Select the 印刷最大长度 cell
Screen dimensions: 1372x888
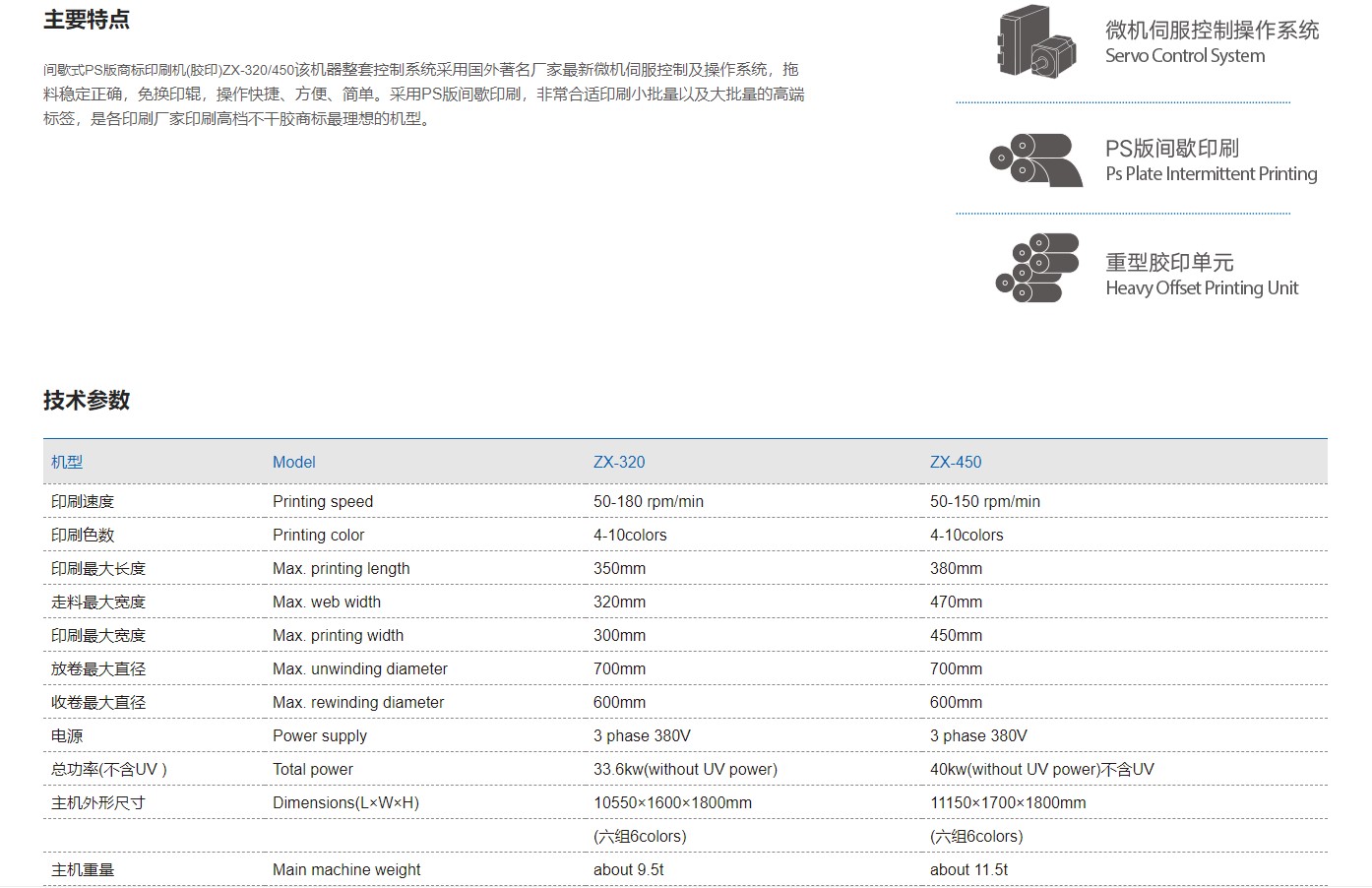coord(98,568)
